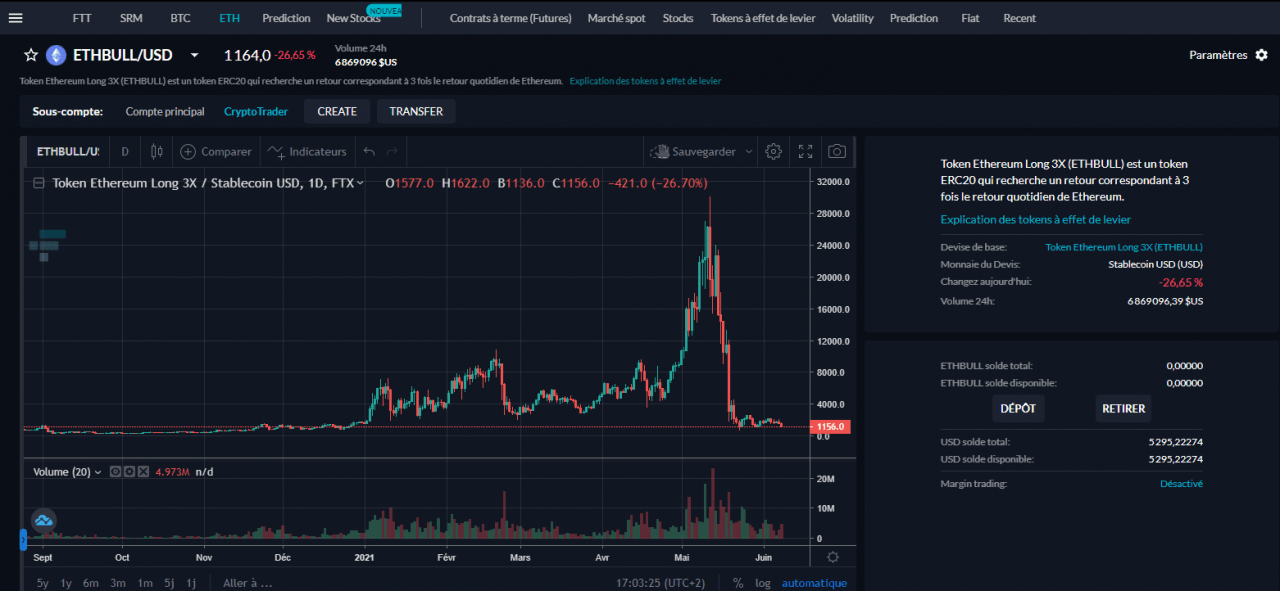
Task: Select the 1m time range
Action: 144,583
